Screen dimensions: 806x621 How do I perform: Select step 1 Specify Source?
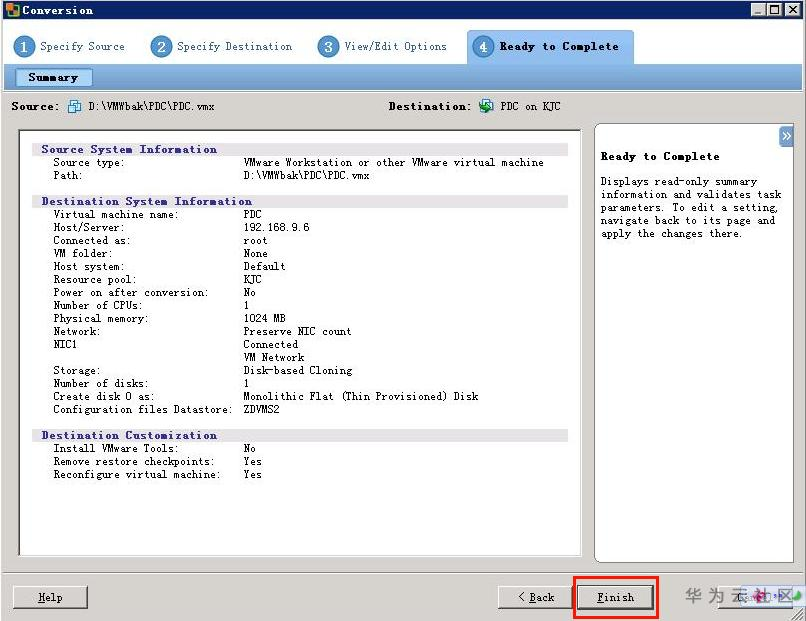tap(70, 47)
